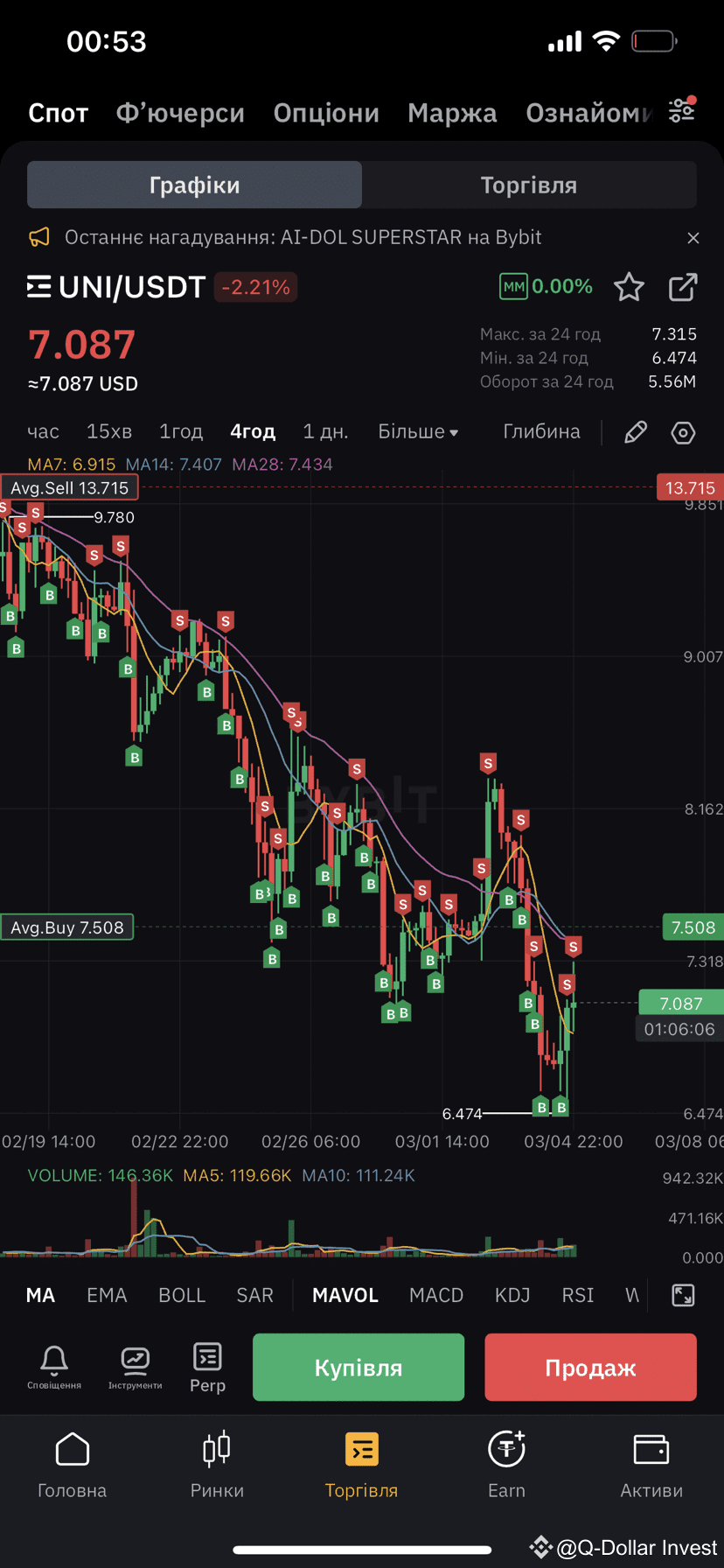
Task: Tap the green Купівля buy button
Action: 359,1368
